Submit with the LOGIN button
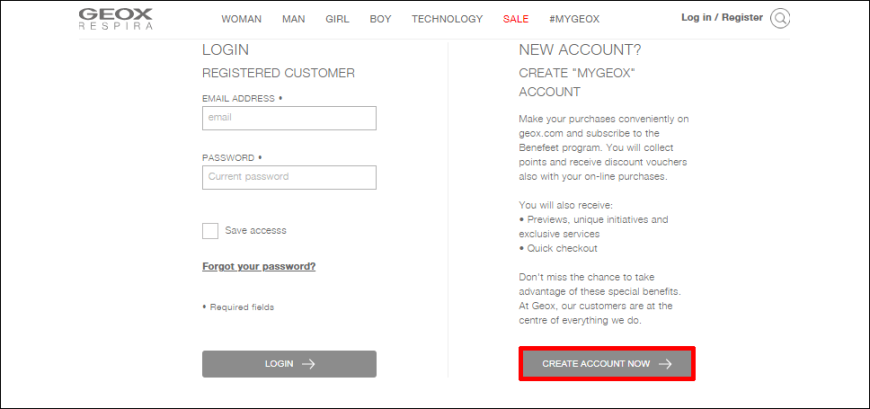 pyautogui.click(x=289, y=364)
